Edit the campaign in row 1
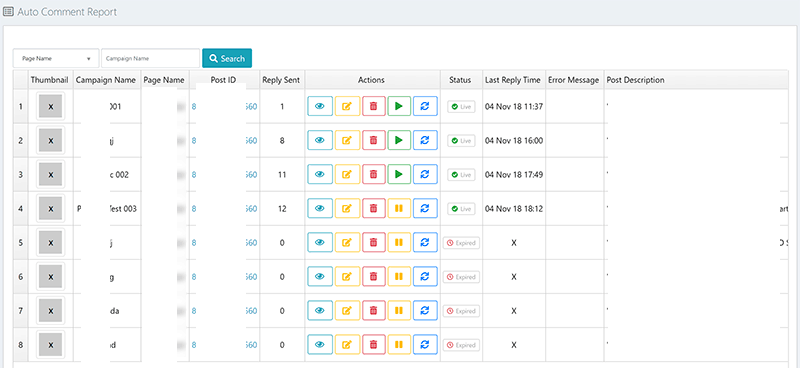The width and height of the screenshot is (800, 368). (347, 106)
